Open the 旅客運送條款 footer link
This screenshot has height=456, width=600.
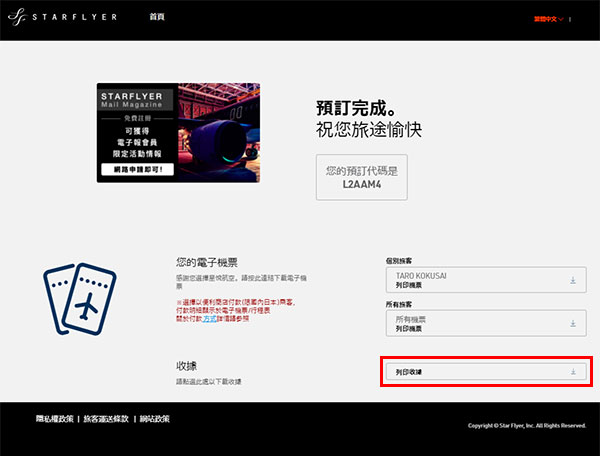[108, 419]
